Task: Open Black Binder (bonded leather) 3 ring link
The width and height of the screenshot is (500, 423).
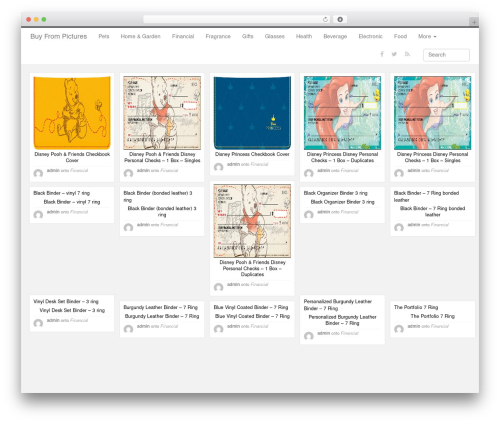Action: tap(162, 211)
